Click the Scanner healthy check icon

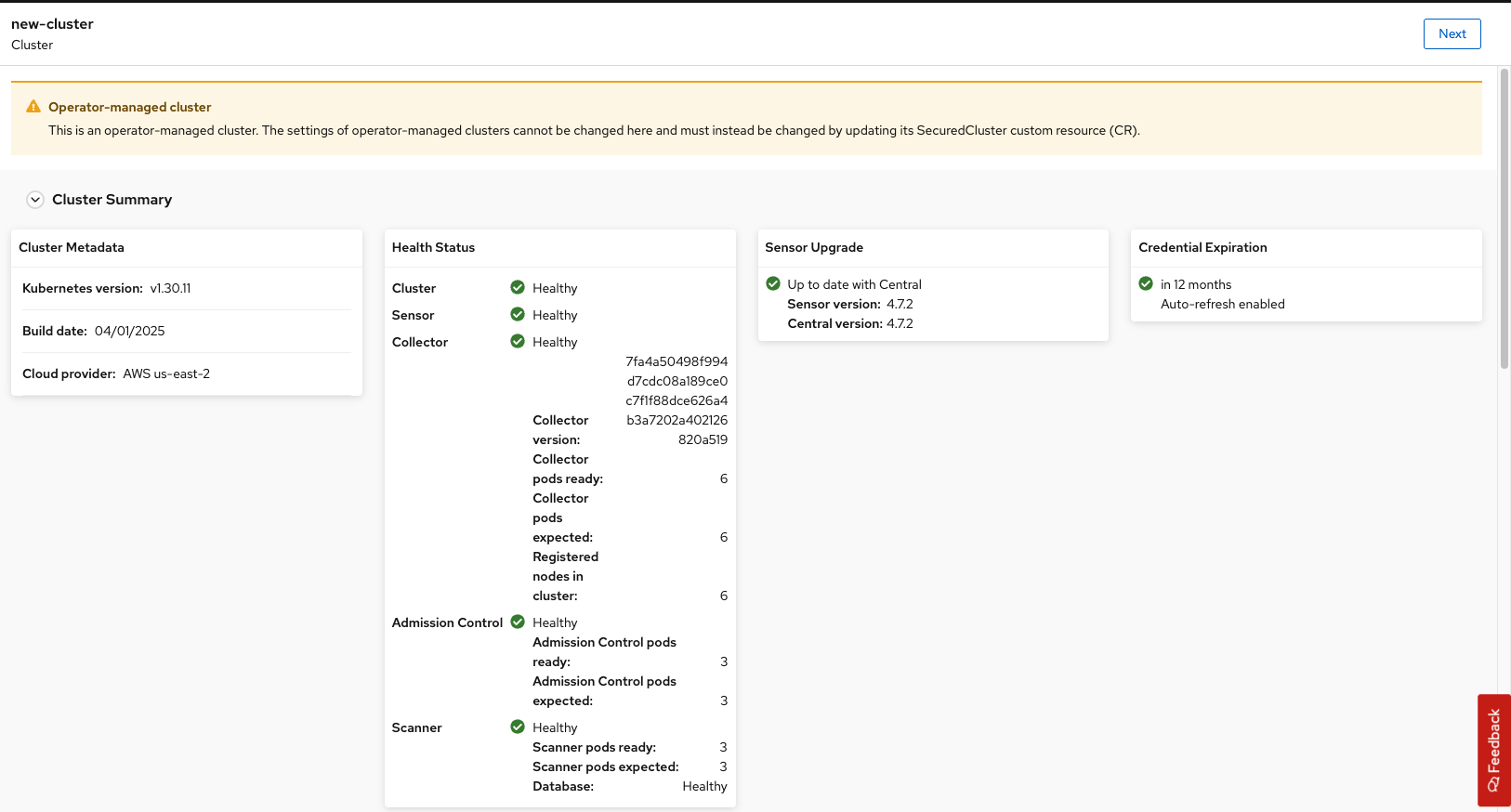pyautogui.click(x=518, y=727)
